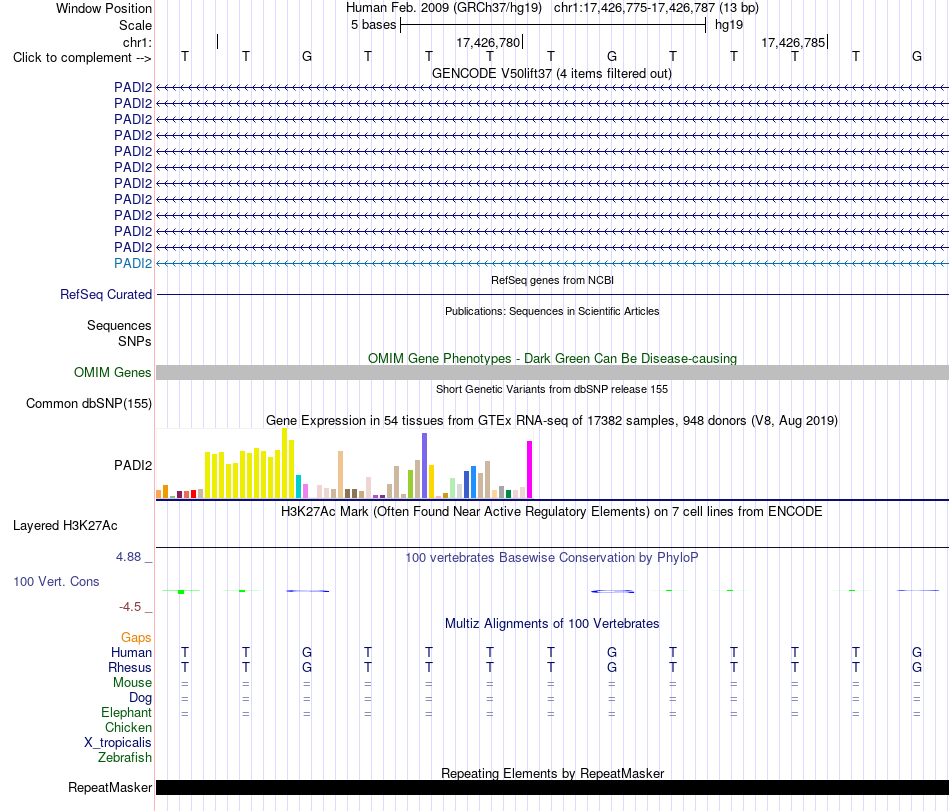Open 'Repeating Elements by RepeatMasker' title

pos(552,773)
